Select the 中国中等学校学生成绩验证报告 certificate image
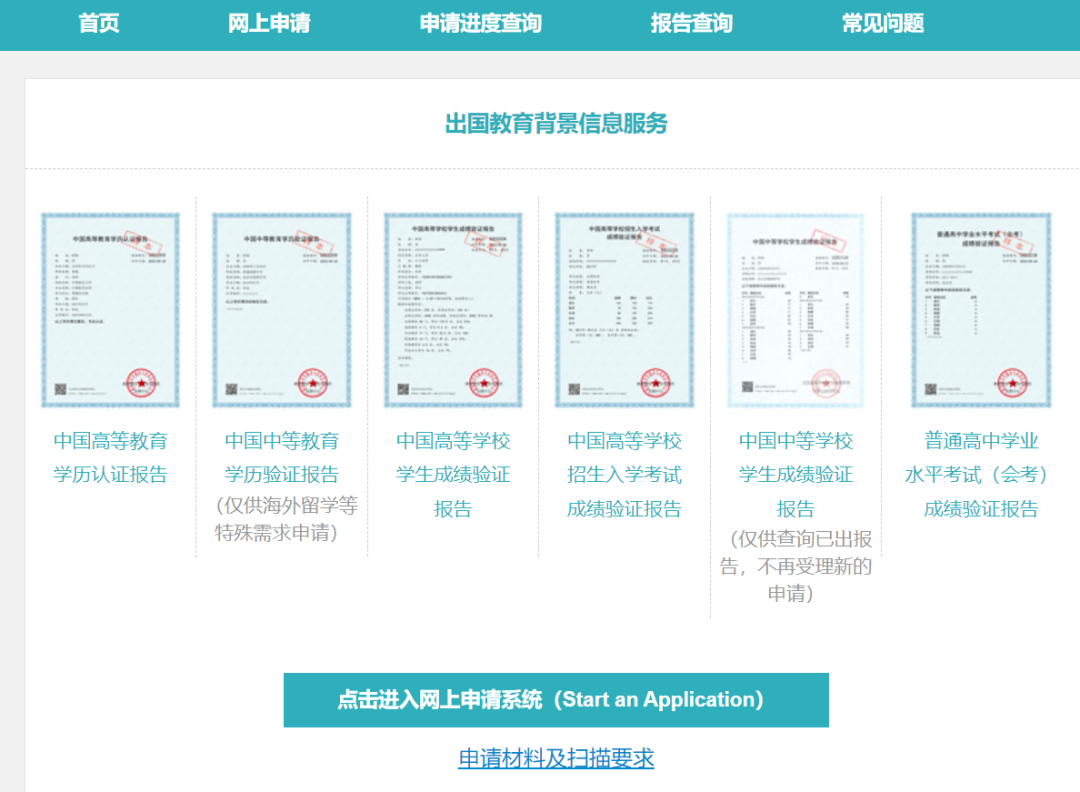1080x792 pixels. pos(796,310)
